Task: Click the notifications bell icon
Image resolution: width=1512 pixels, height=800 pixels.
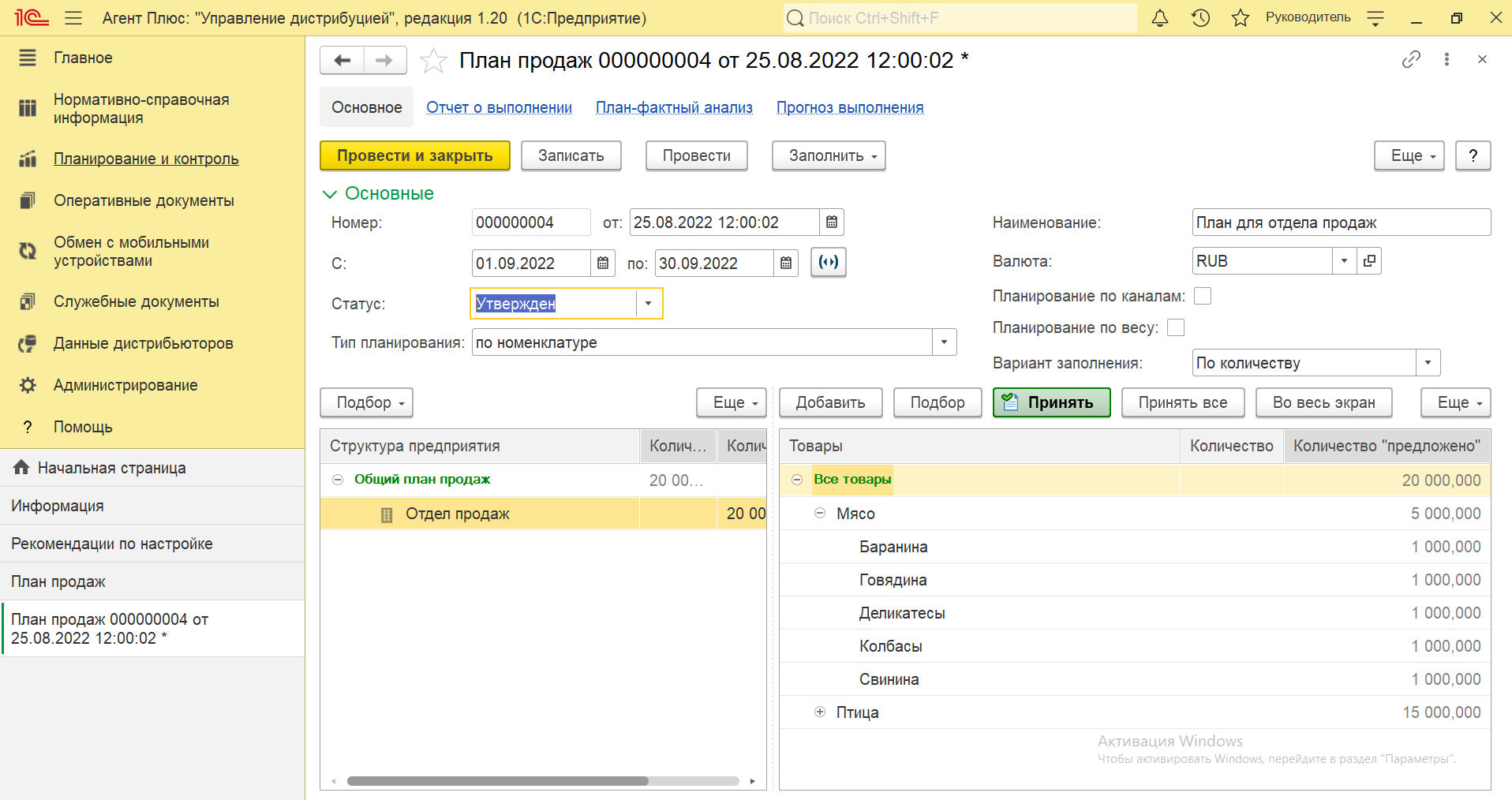Action: pyautogui.click(x=1159, y=18)
